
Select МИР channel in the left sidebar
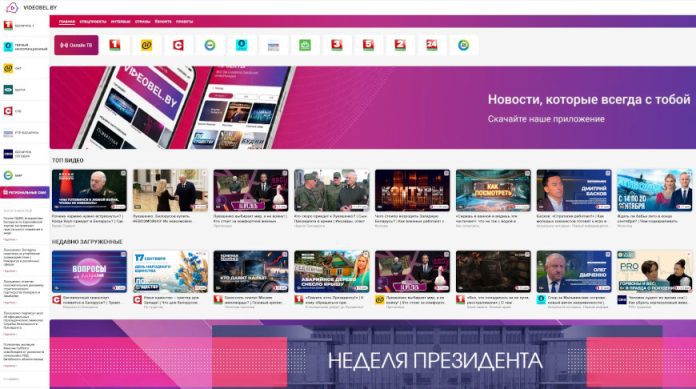coord(24,175)
